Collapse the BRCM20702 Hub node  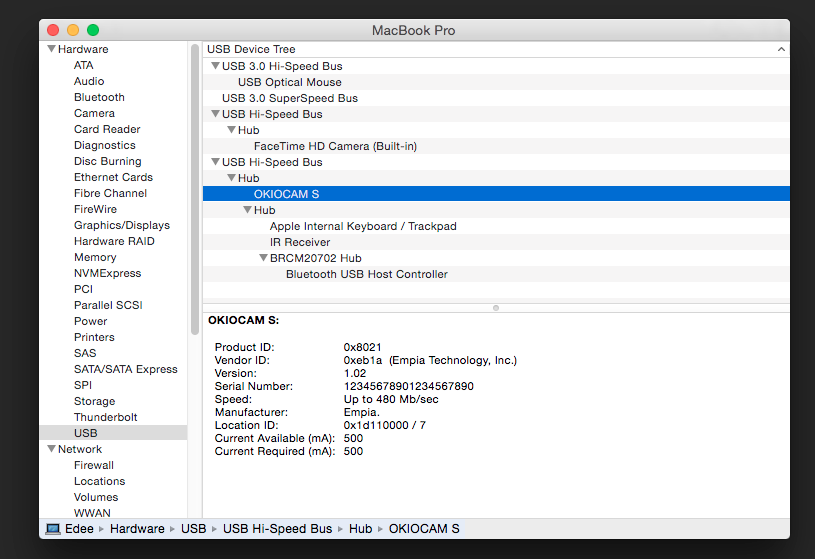263,258
